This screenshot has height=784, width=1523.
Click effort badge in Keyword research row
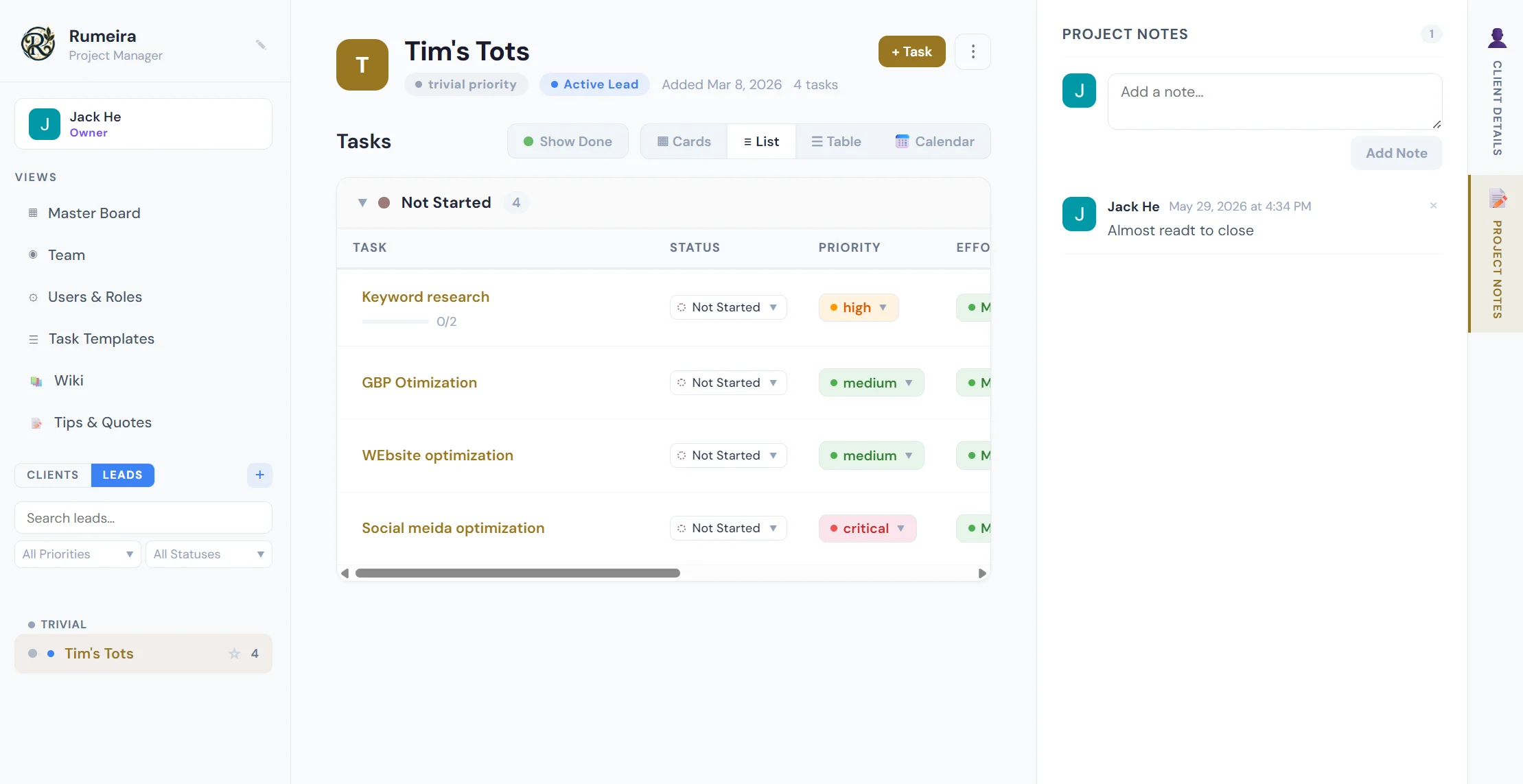[x=975, y=307]
